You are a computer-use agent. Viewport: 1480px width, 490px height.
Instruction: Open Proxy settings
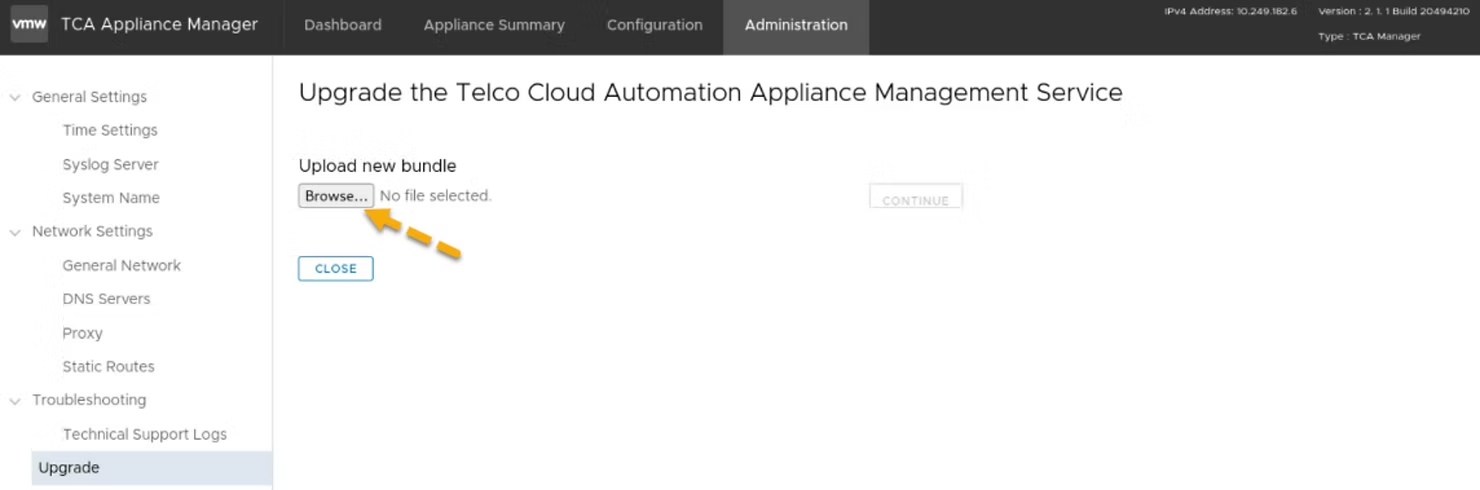tap(82, 333)
